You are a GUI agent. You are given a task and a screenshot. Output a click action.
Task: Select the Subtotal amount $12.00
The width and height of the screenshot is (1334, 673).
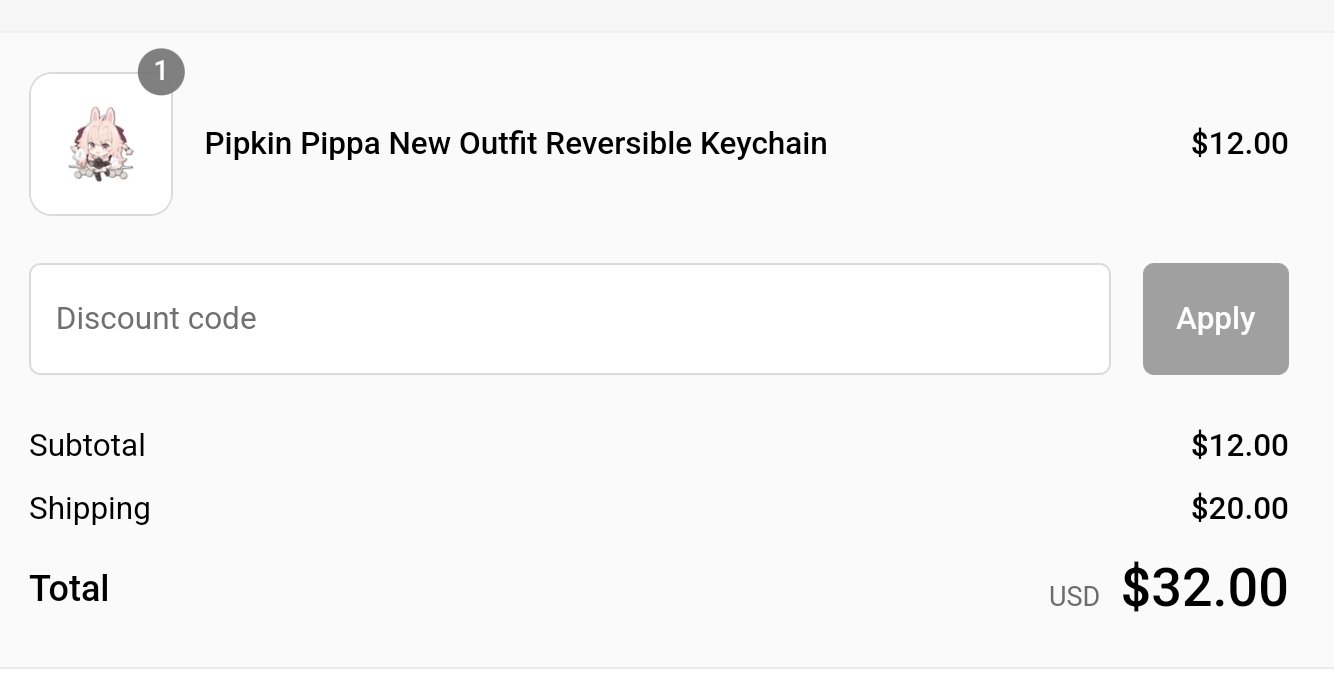coord(1239,445)
